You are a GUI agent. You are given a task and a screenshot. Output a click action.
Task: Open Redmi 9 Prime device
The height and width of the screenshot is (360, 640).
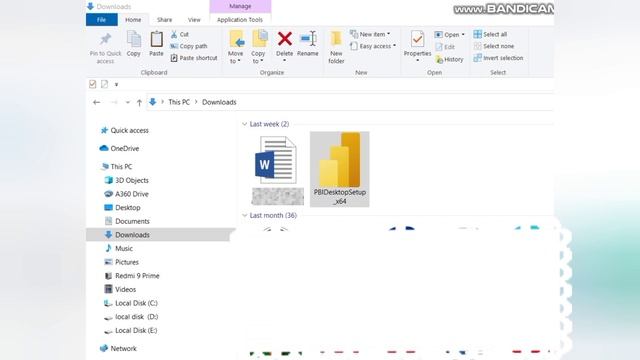pyautogui.click(x=132, y=276)
